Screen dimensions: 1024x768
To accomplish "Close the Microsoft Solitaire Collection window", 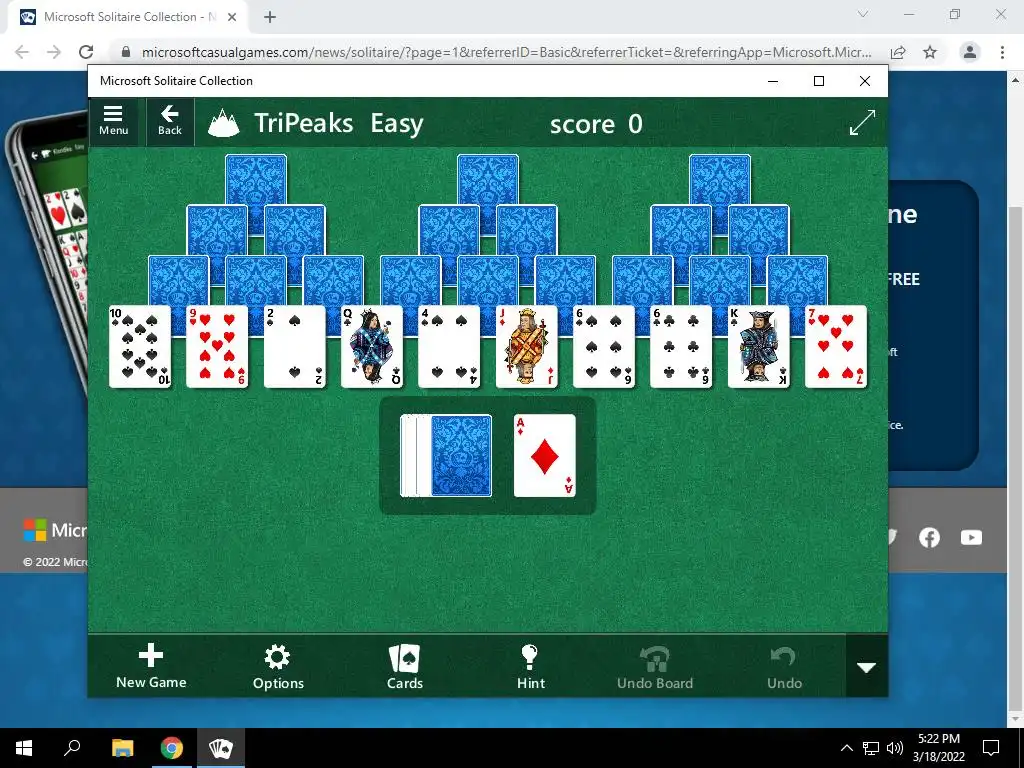I will pyautogui.click(x=865, y=81).
